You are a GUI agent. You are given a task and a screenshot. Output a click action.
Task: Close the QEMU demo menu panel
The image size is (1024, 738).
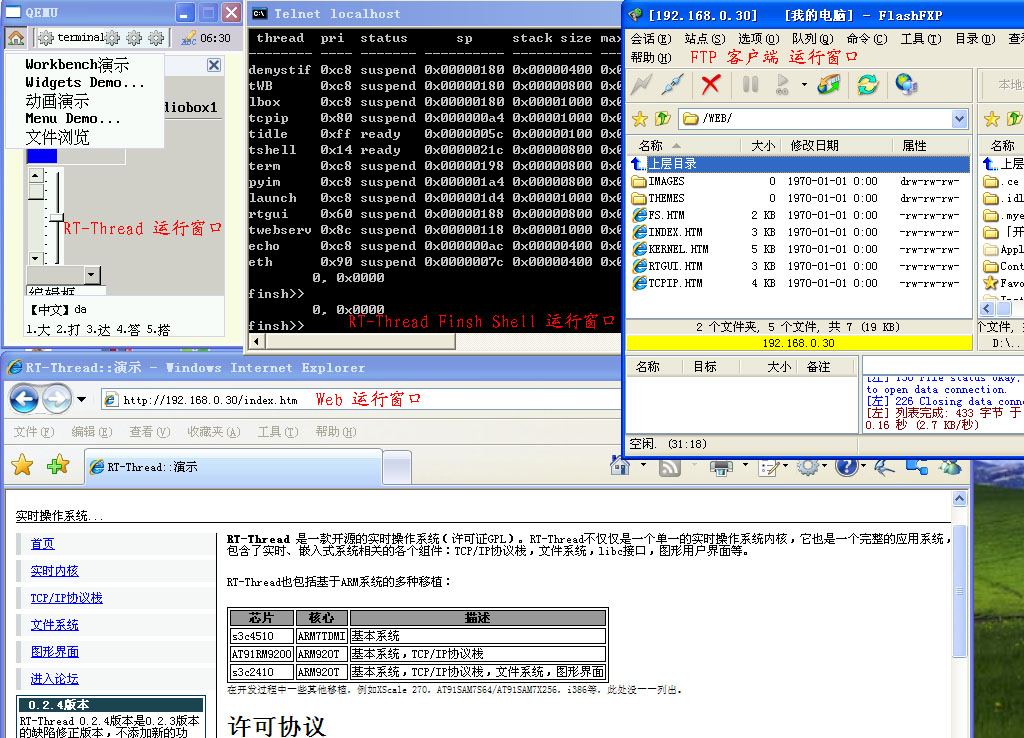click(x=214, y=65)
